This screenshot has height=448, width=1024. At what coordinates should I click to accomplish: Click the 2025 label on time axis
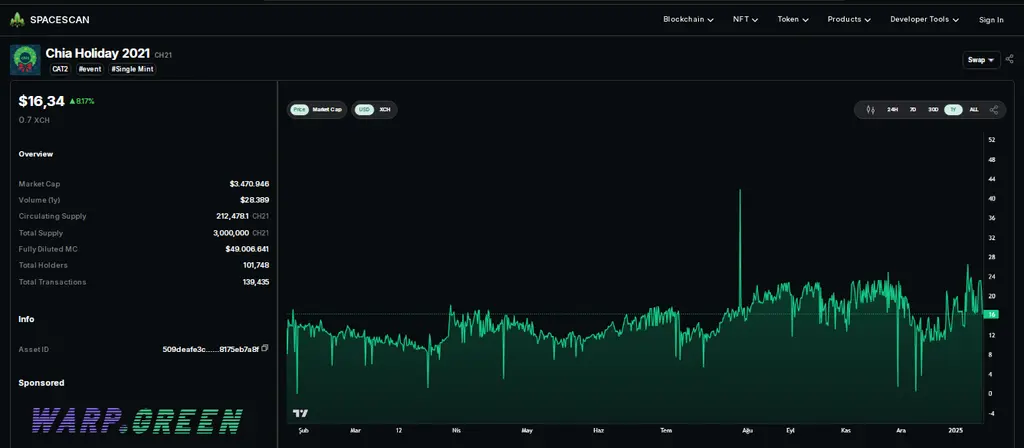(x=955, y=430)
